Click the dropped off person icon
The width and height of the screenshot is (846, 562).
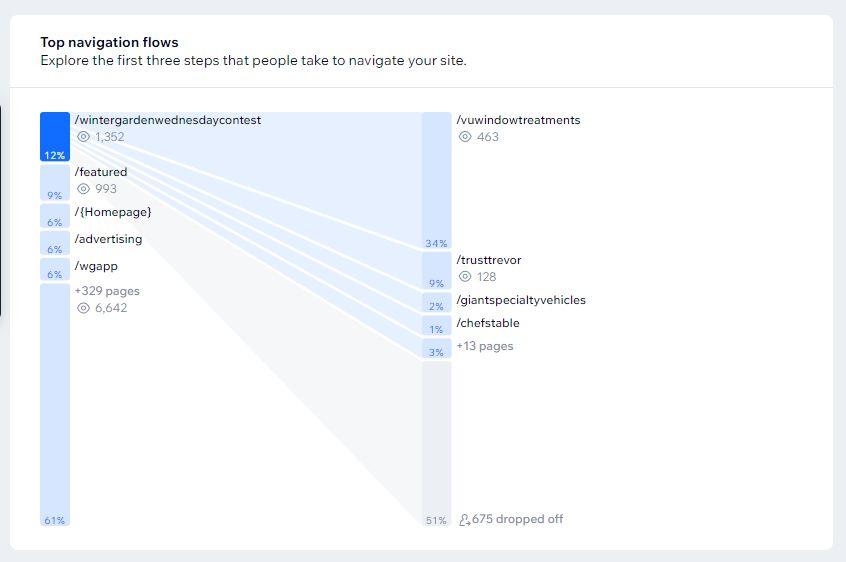pyautogui.click(x=464, y=520)
